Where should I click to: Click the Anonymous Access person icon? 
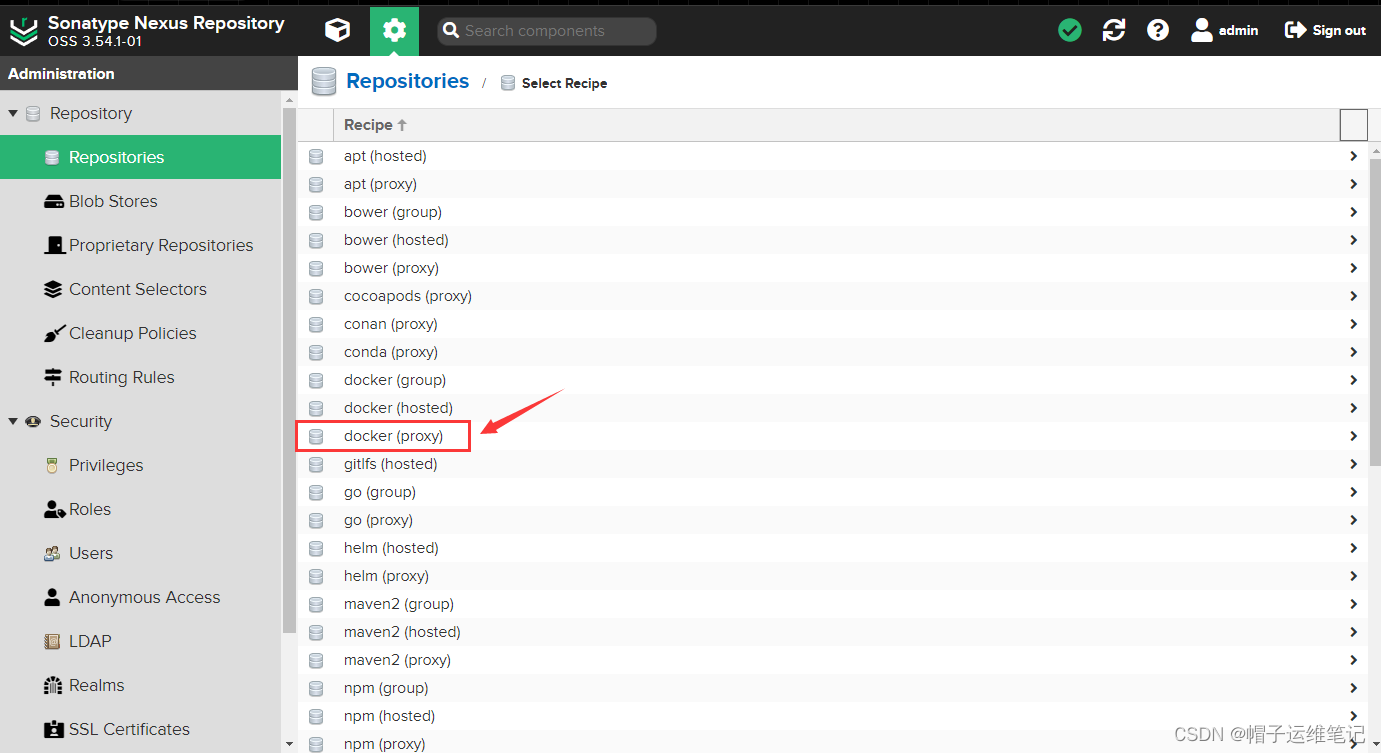(x=53, y=597)
